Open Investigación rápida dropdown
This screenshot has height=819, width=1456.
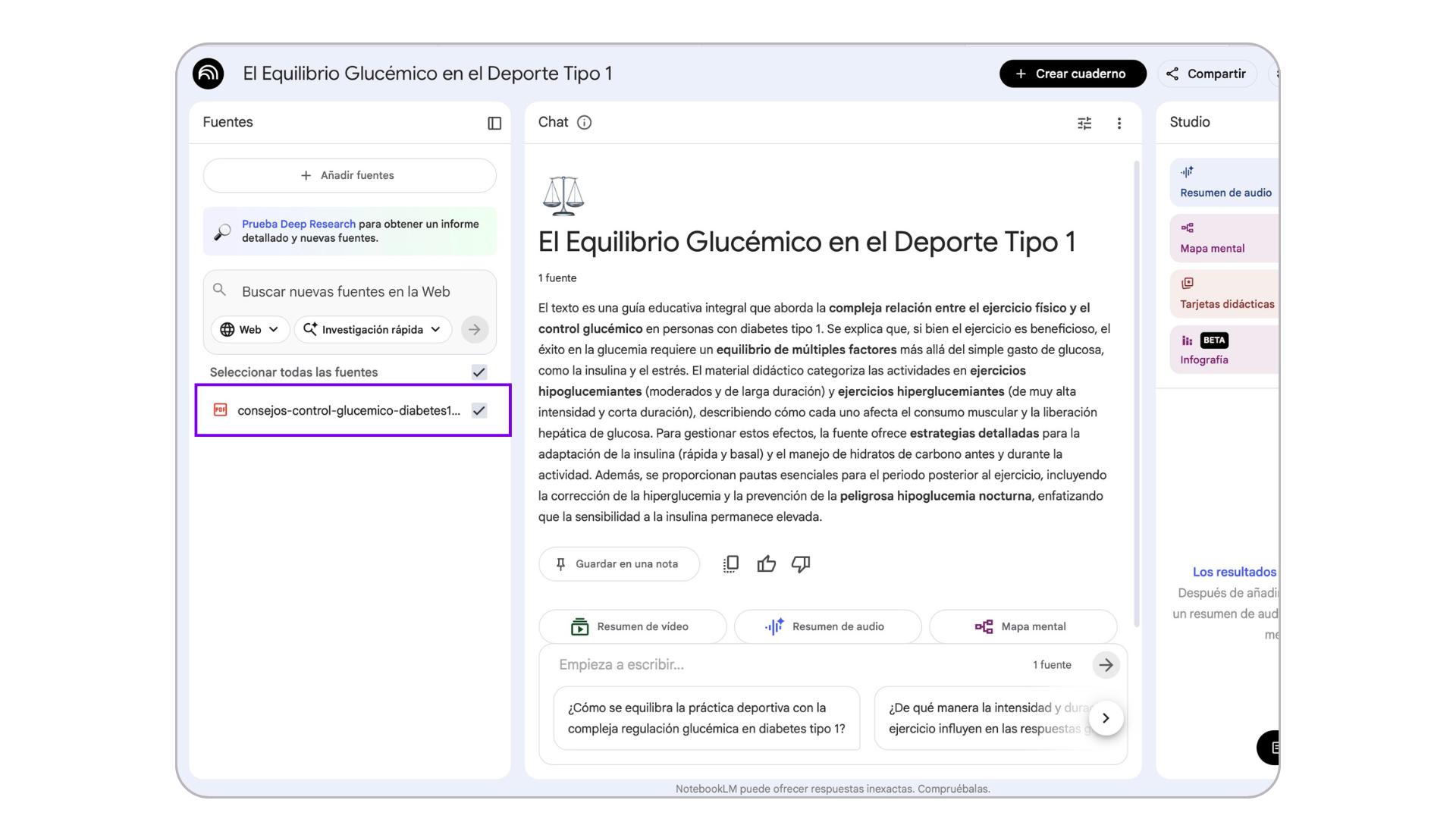pos(372,329)
